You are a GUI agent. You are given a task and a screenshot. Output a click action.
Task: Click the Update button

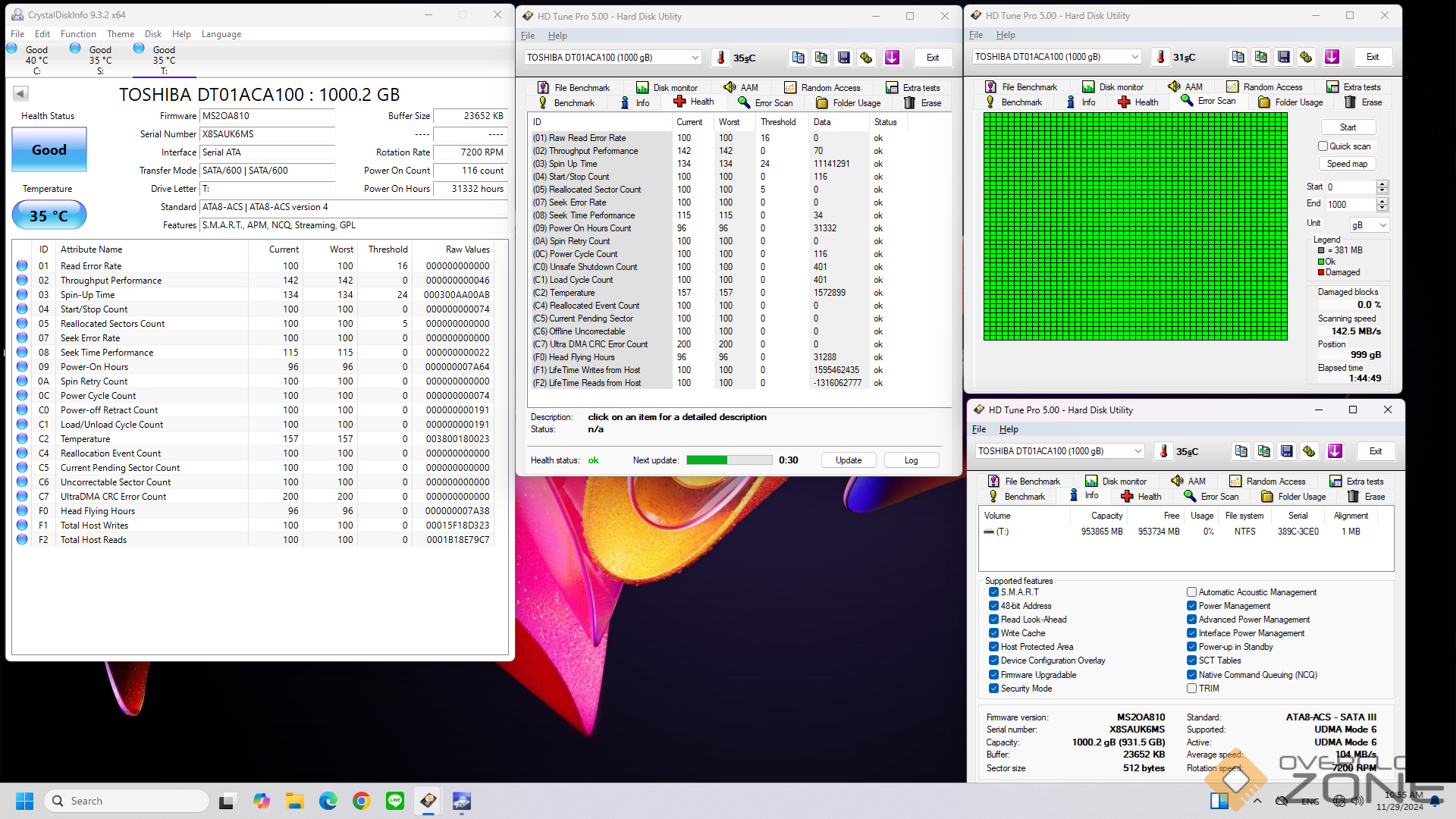[849, 460]
